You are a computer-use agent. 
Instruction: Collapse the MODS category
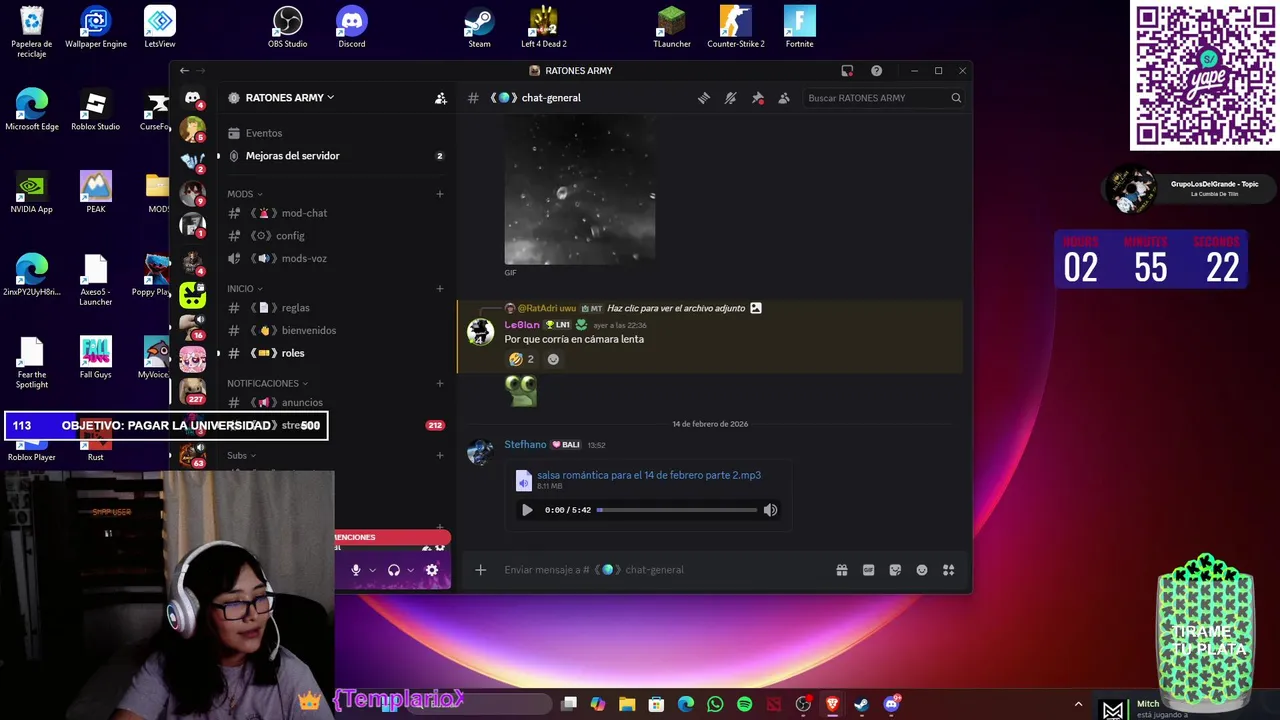coord(245,194)
